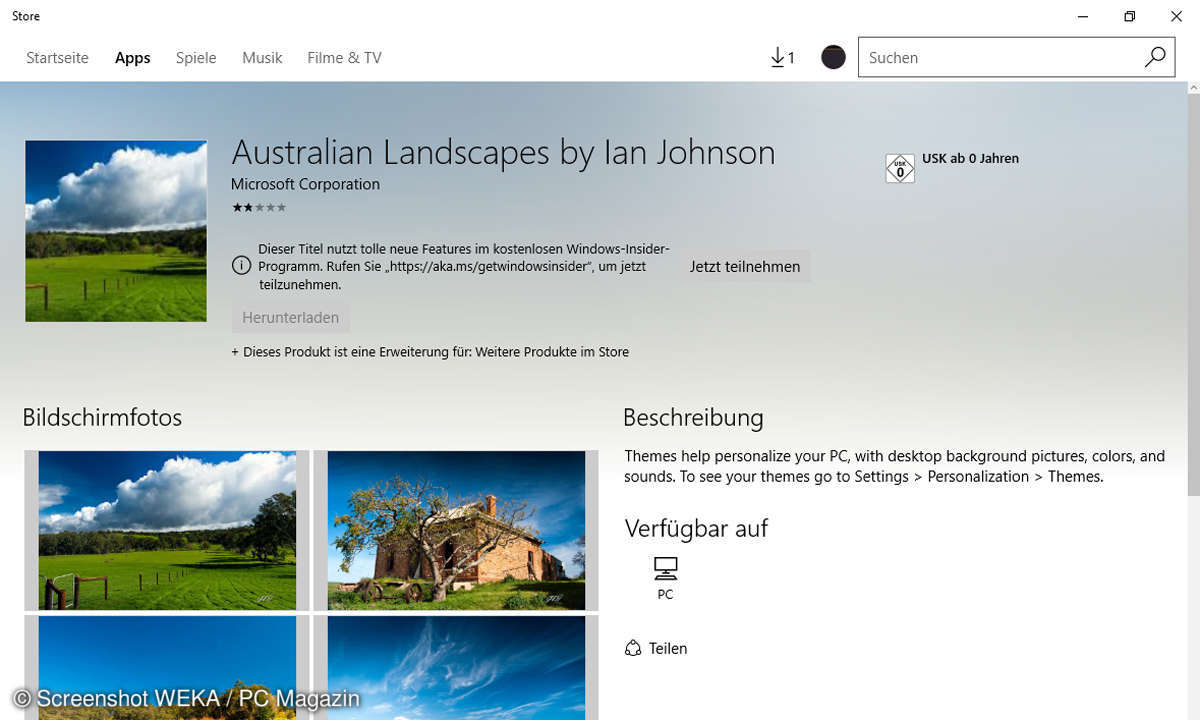
Task: Click the search magnifier icon
Action: 1155,57
